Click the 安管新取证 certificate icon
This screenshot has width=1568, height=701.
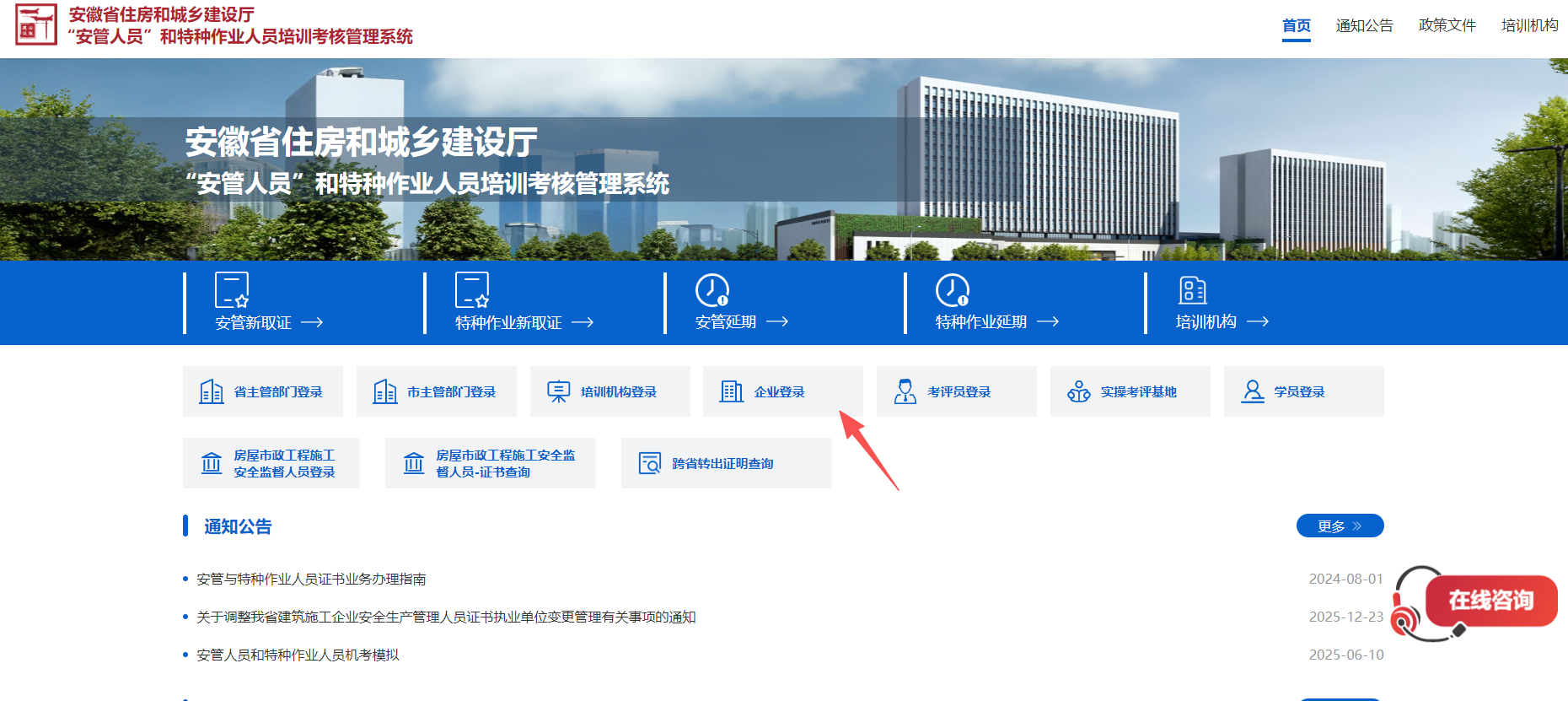coord(232,289)
